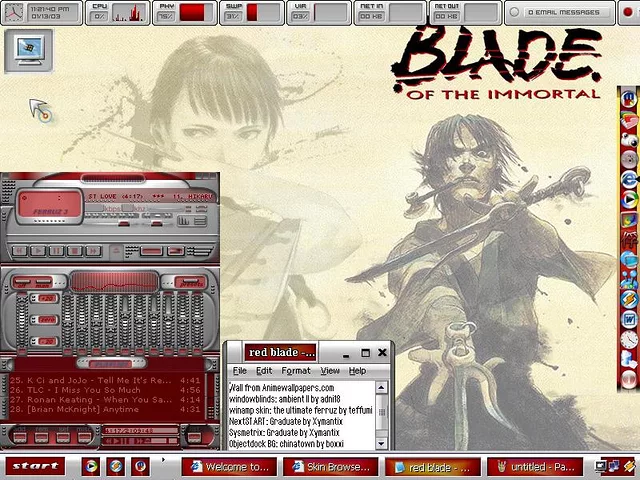
Task: Click the Winamp eject/open file button
Action: pyautogui.click(x=116, y=251)
